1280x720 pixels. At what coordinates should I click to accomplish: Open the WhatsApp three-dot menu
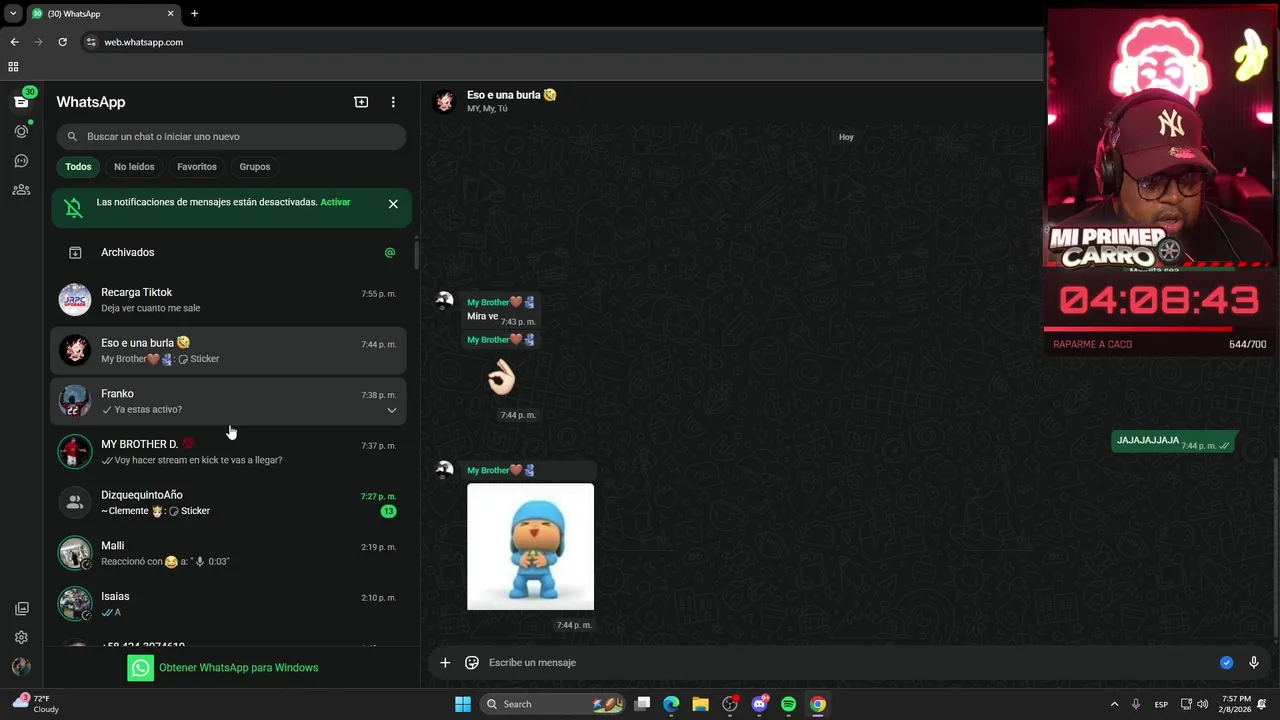click(393, 102)
